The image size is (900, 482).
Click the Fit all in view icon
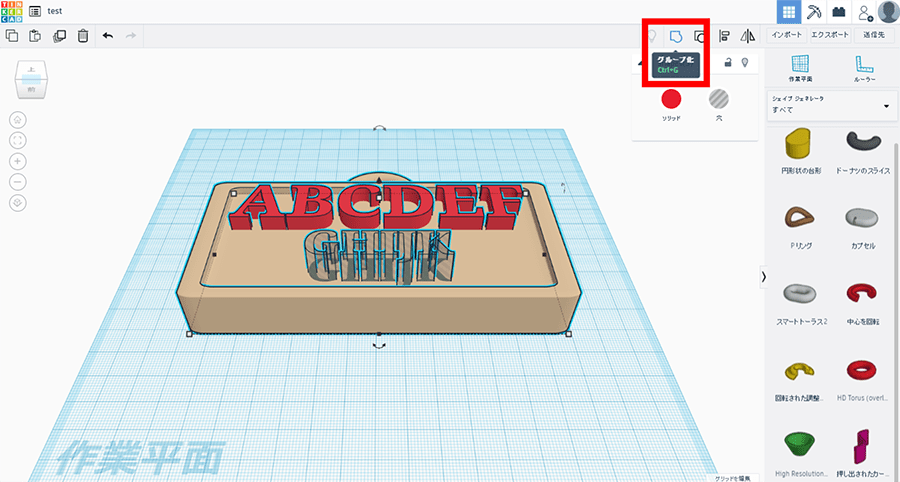point(18,140)
